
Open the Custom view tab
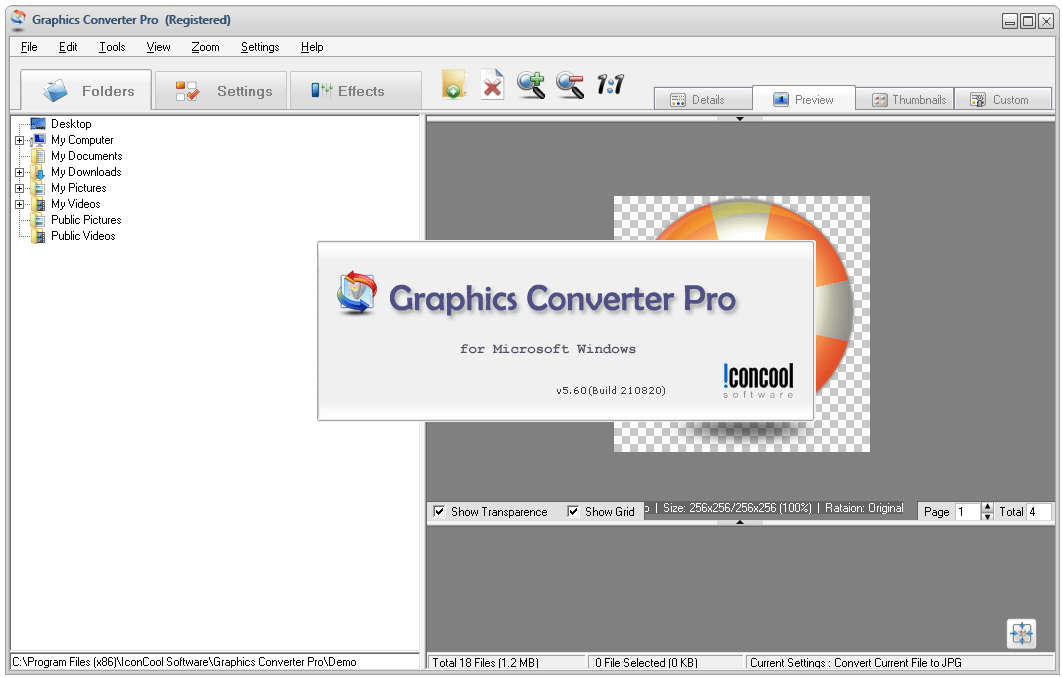click(x=1003, y=100)
